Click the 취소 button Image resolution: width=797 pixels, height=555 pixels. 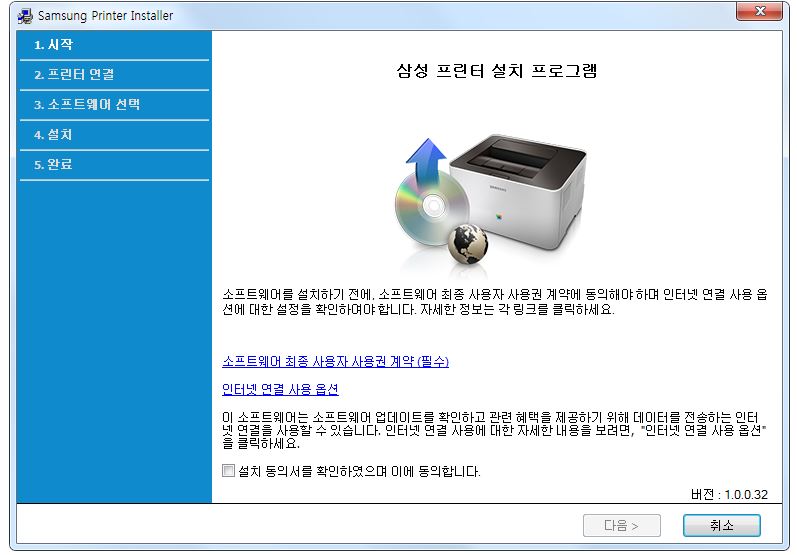721,525
